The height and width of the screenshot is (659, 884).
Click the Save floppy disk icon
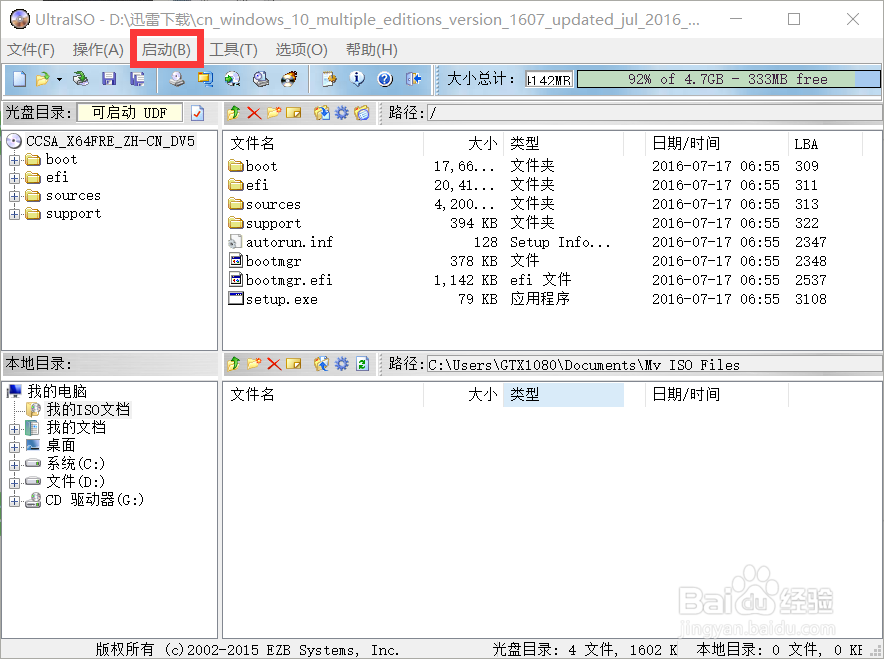(109, 79)
